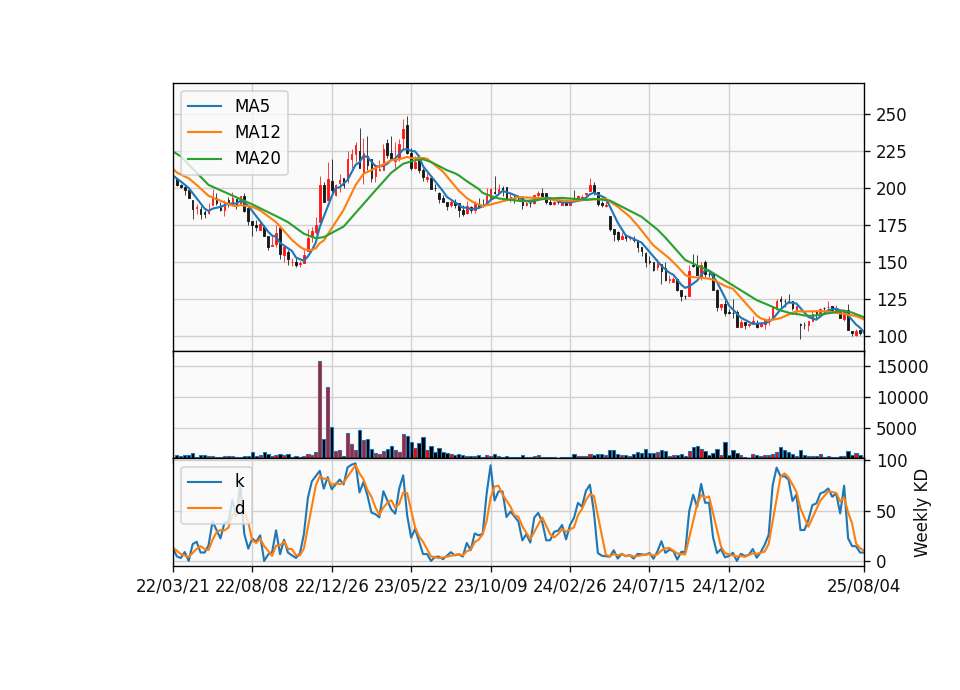Click the 5000 volume axis label
This screenshot has height=690, width=960.
click(x=896, y=429)
